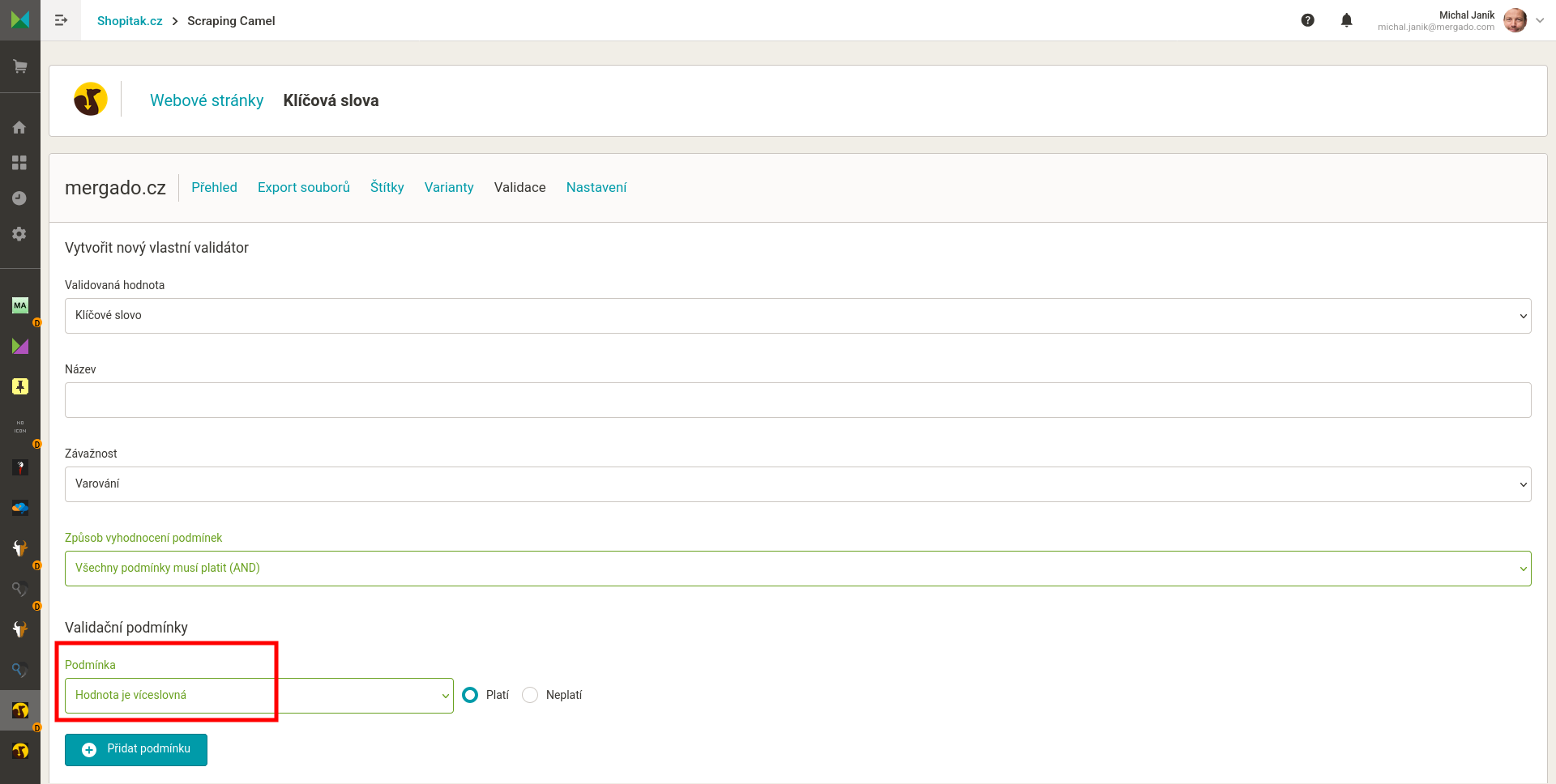This screenshot has height=784, width=1556.
Task: Click into the "Název" text field
Action: click(x=797, y=400)
